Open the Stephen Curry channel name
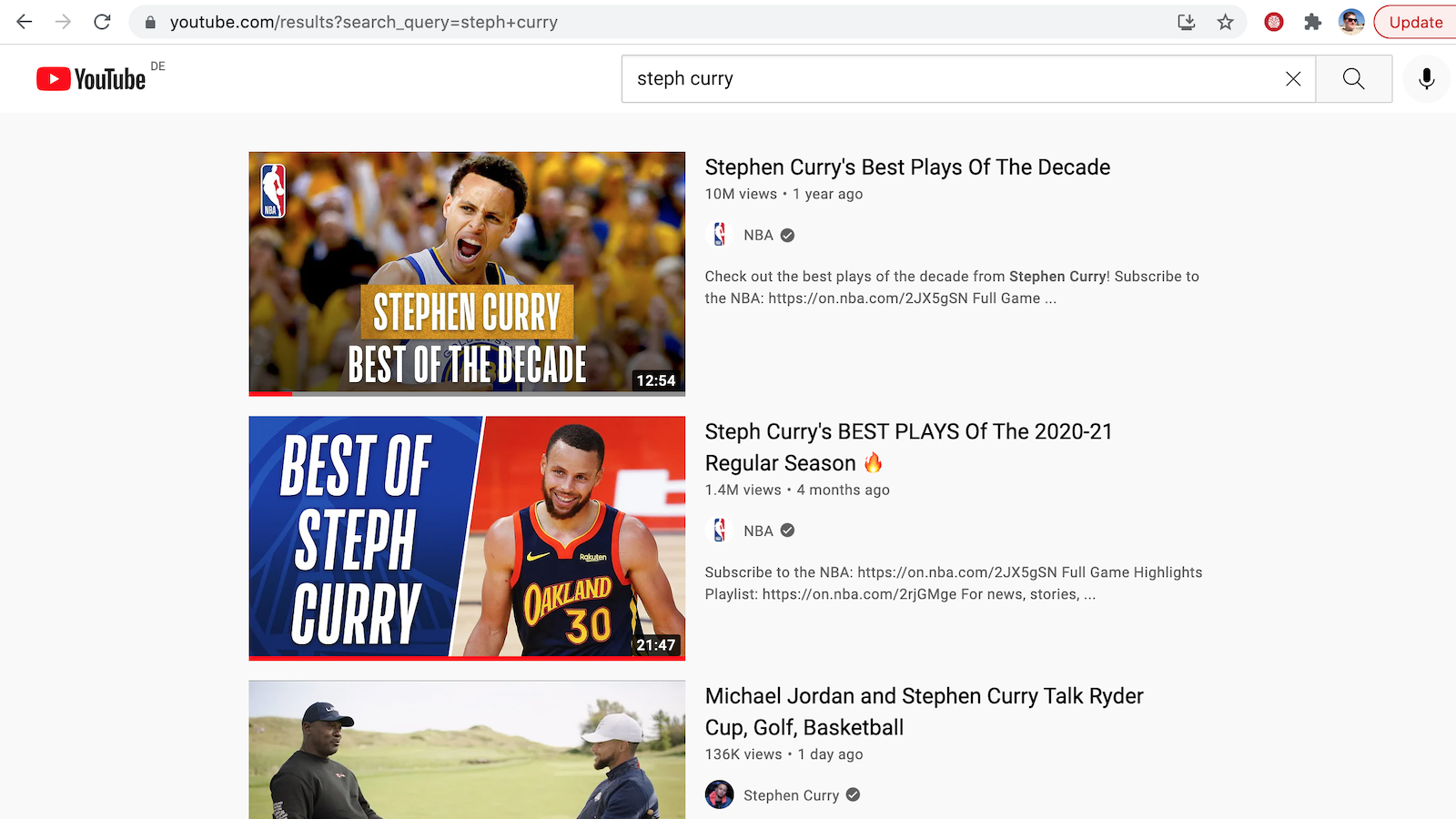Screen dimensions: 1456x819 point(791,795)
